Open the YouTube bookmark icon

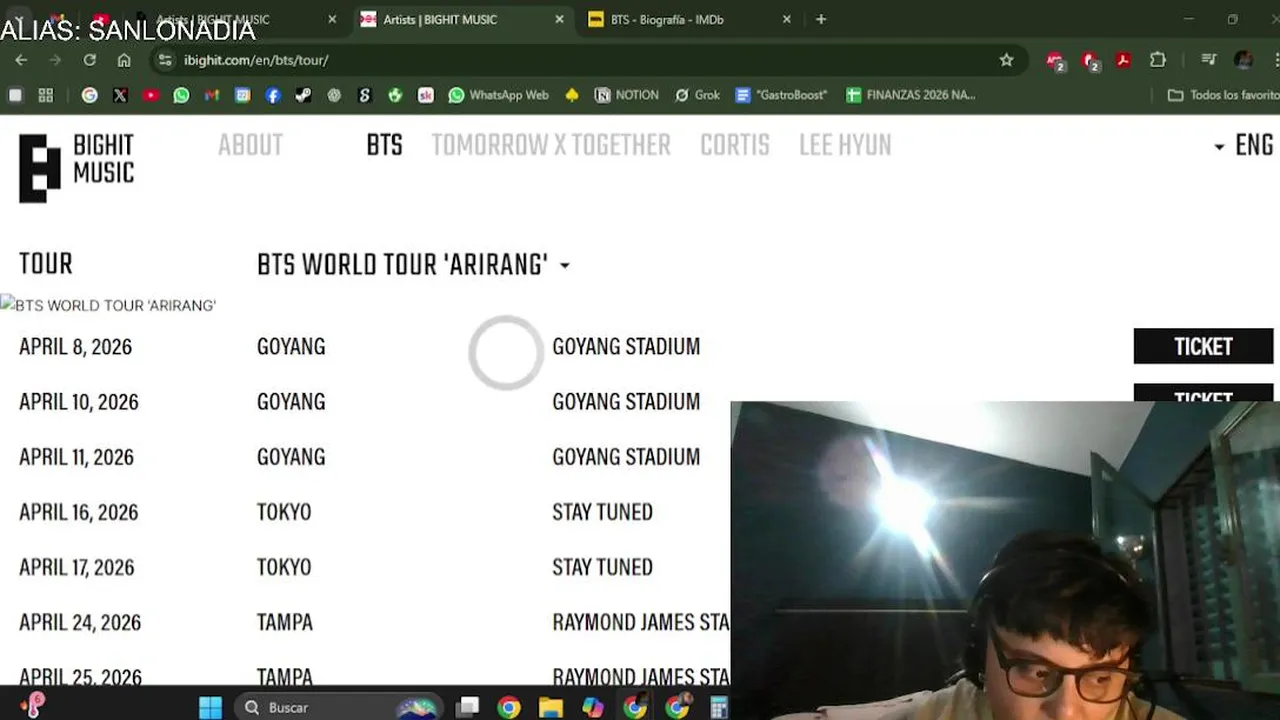pos(151,95)
